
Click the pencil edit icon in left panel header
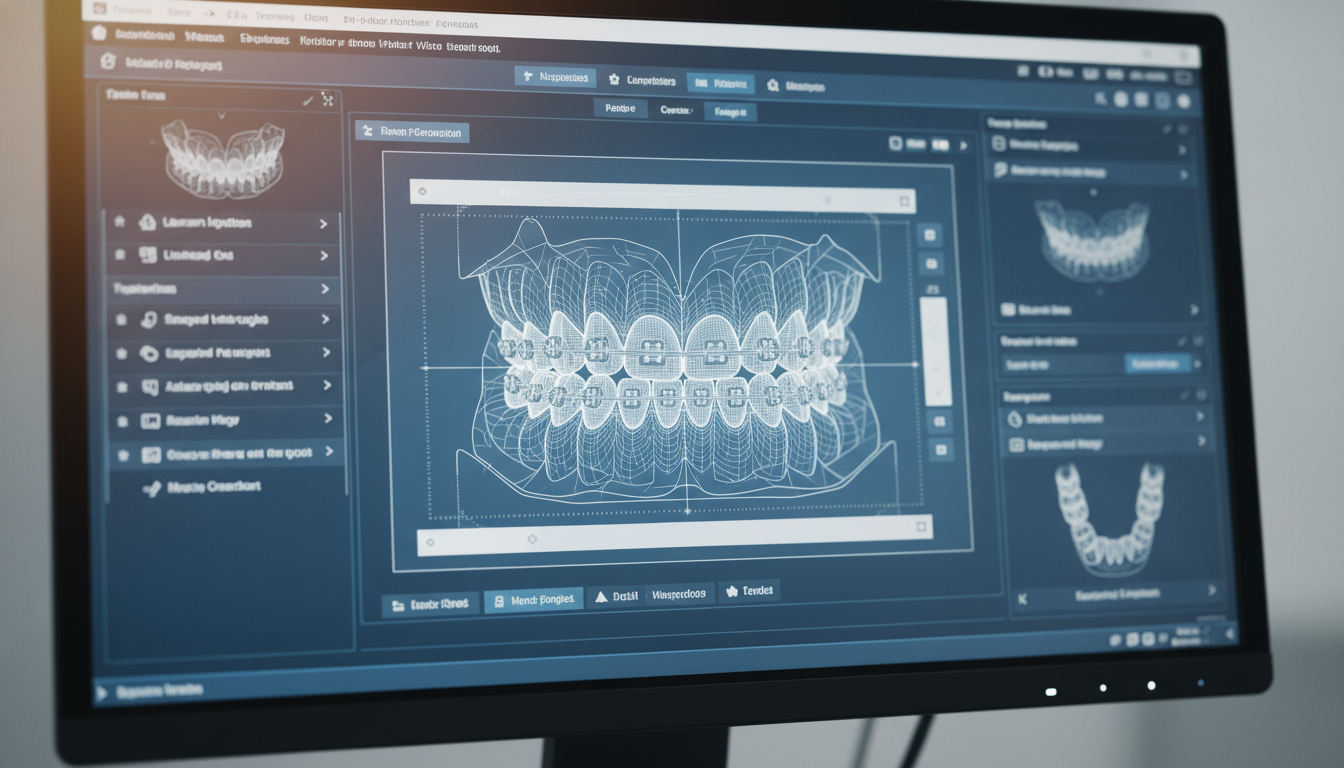point(307,100)
